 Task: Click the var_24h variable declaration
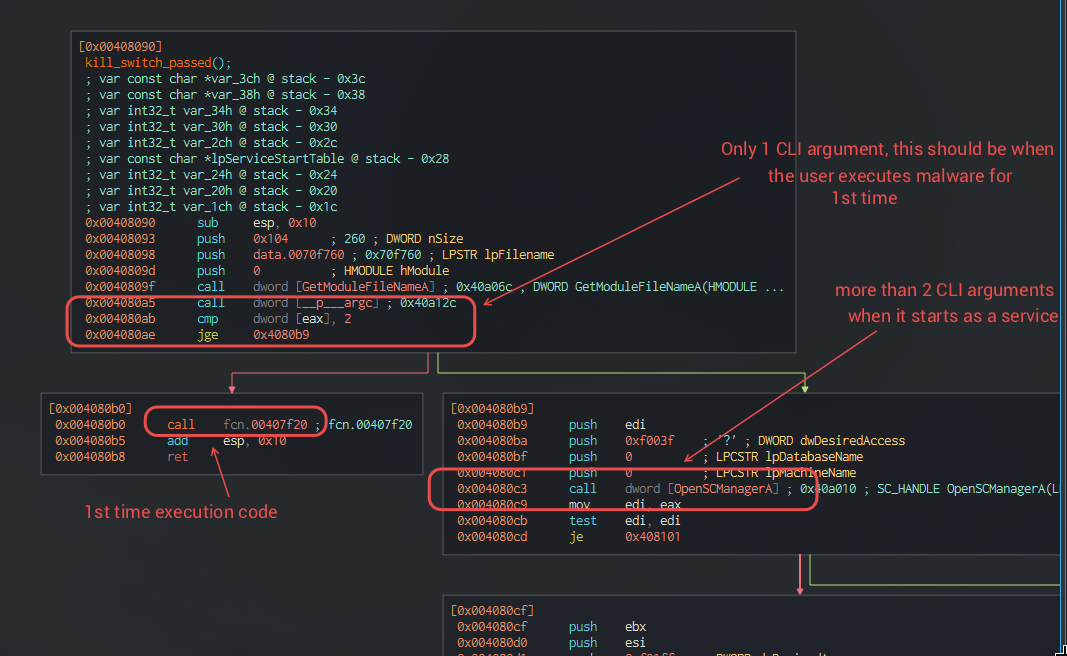(x=211, y=175)
